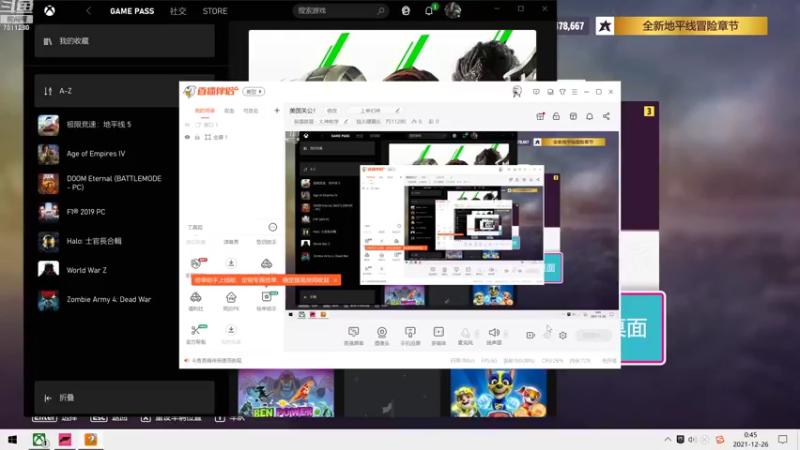Open the Ben 10 Power Trip game thumbnail
The width and height of the screenshot is (800, 450).
(286, 393)
